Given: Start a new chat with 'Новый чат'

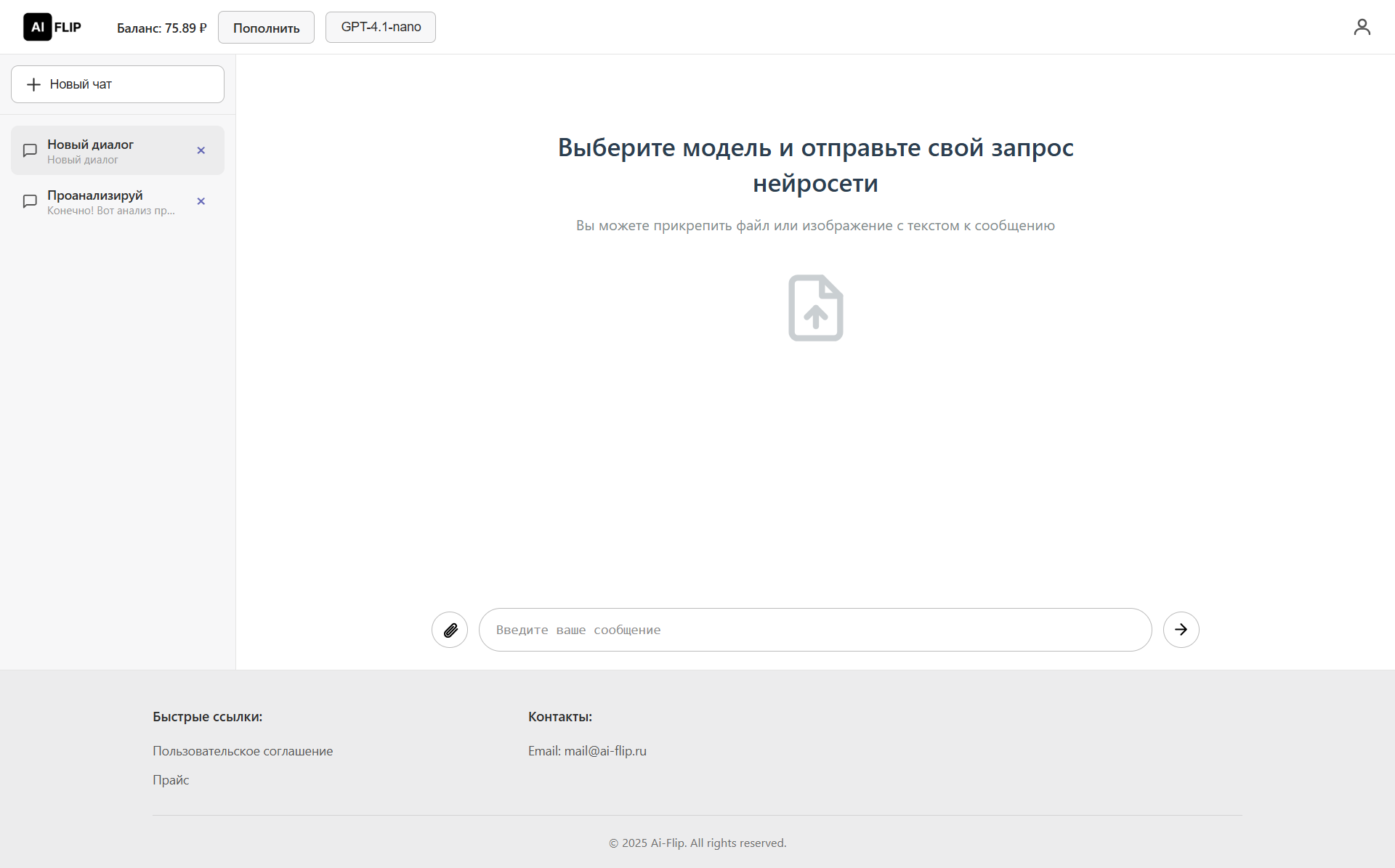Looking at the screenshot, I should tap(118, 84).
